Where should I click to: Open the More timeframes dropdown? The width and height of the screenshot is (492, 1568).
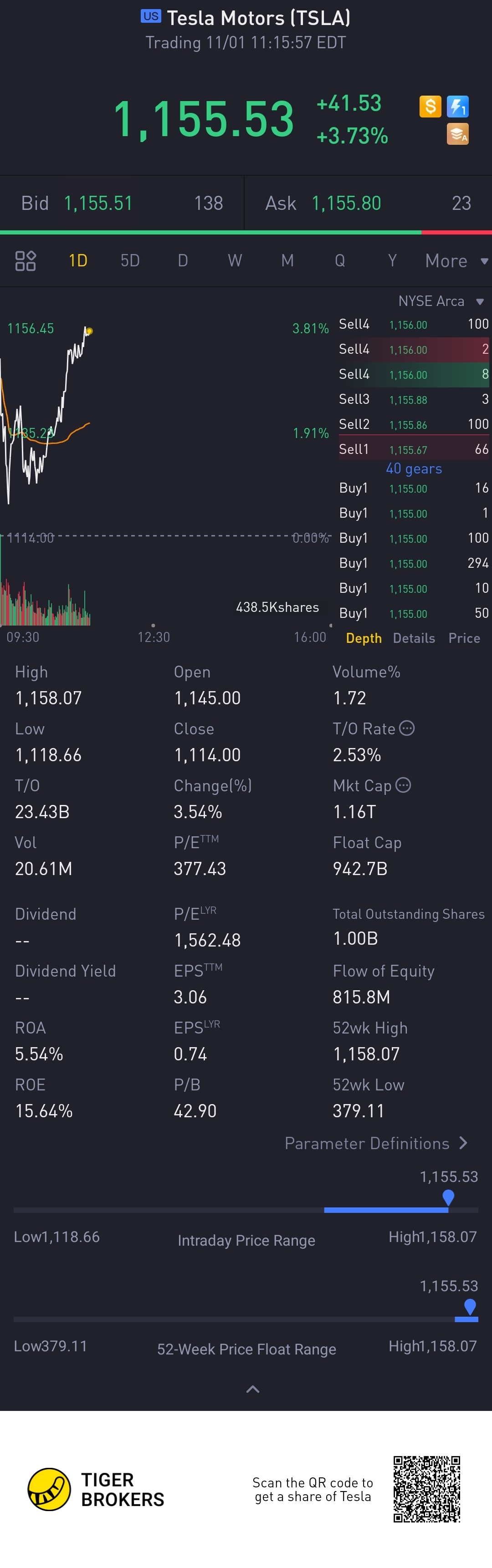(x=456, y=261)
